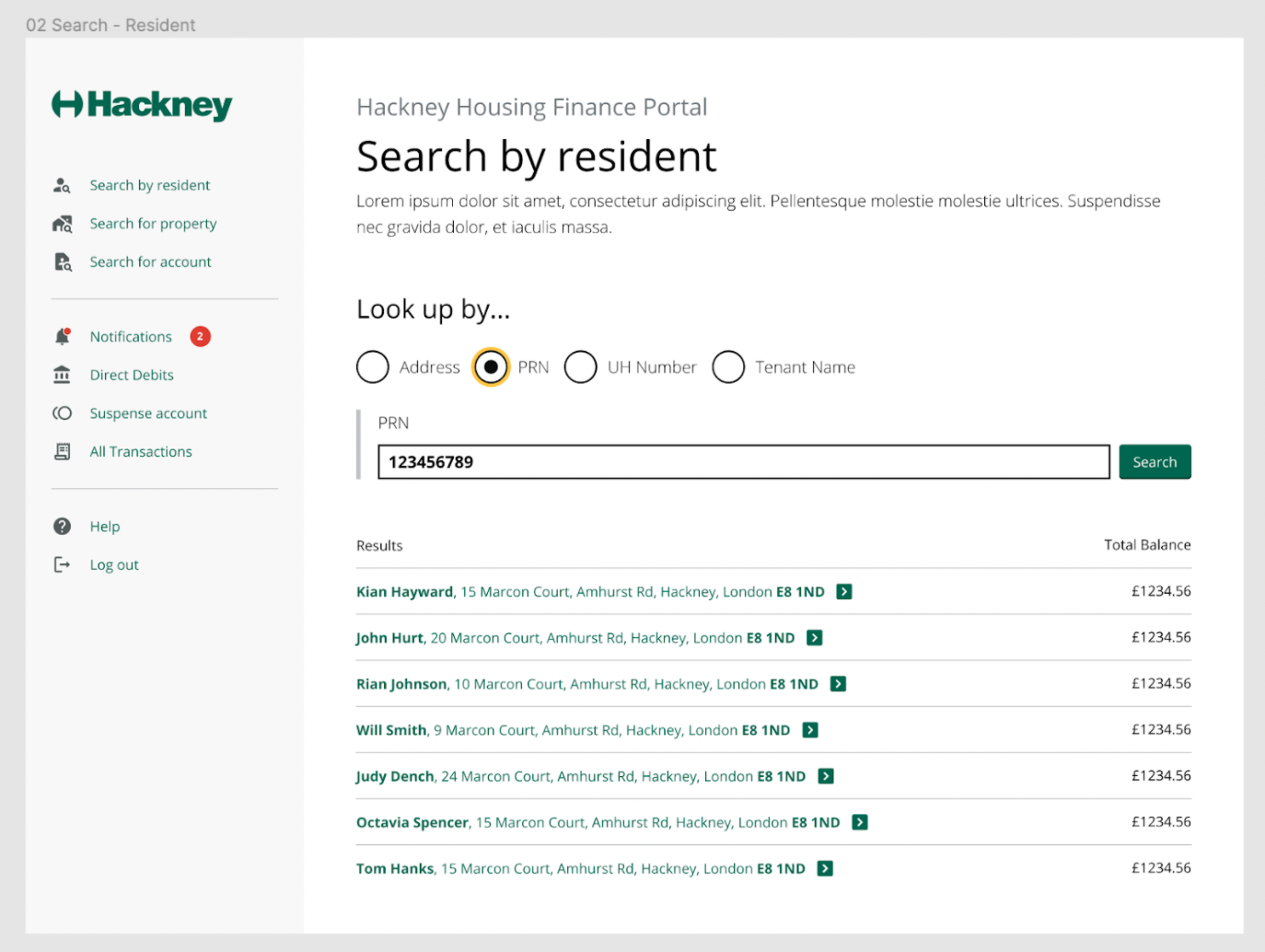Select the UH Number radio button
The image size is (1265, 952).
pos(581,366)
